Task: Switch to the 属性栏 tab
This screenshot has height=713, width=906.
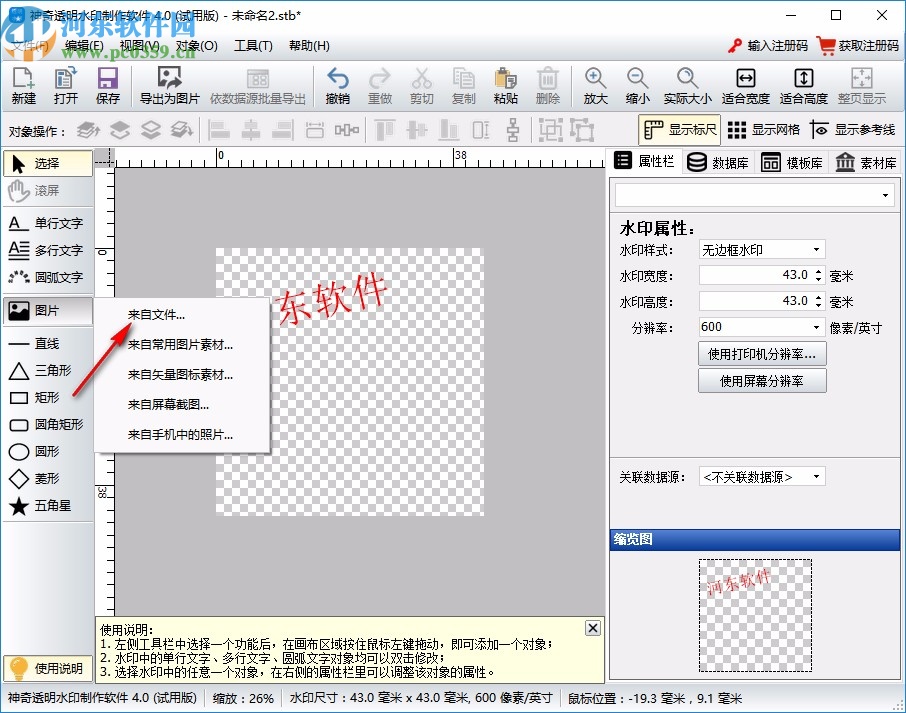Action: (x=644, y=161)
